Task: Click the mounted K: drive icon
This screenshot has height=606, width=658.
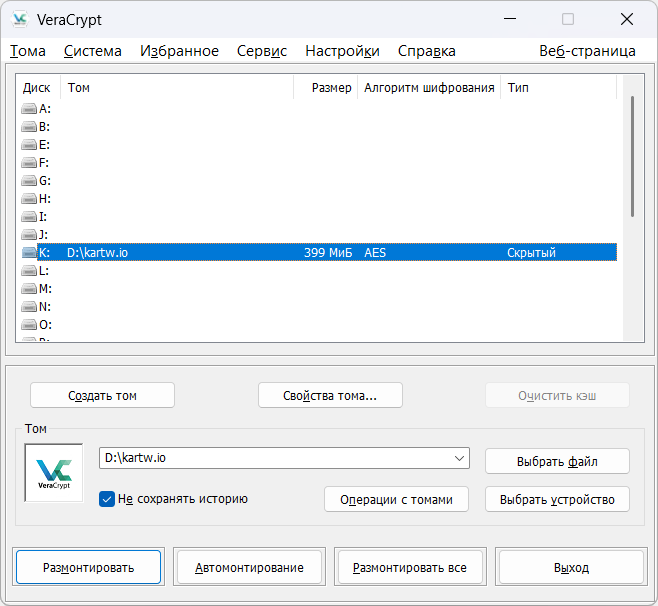Action: click(29, 253)
